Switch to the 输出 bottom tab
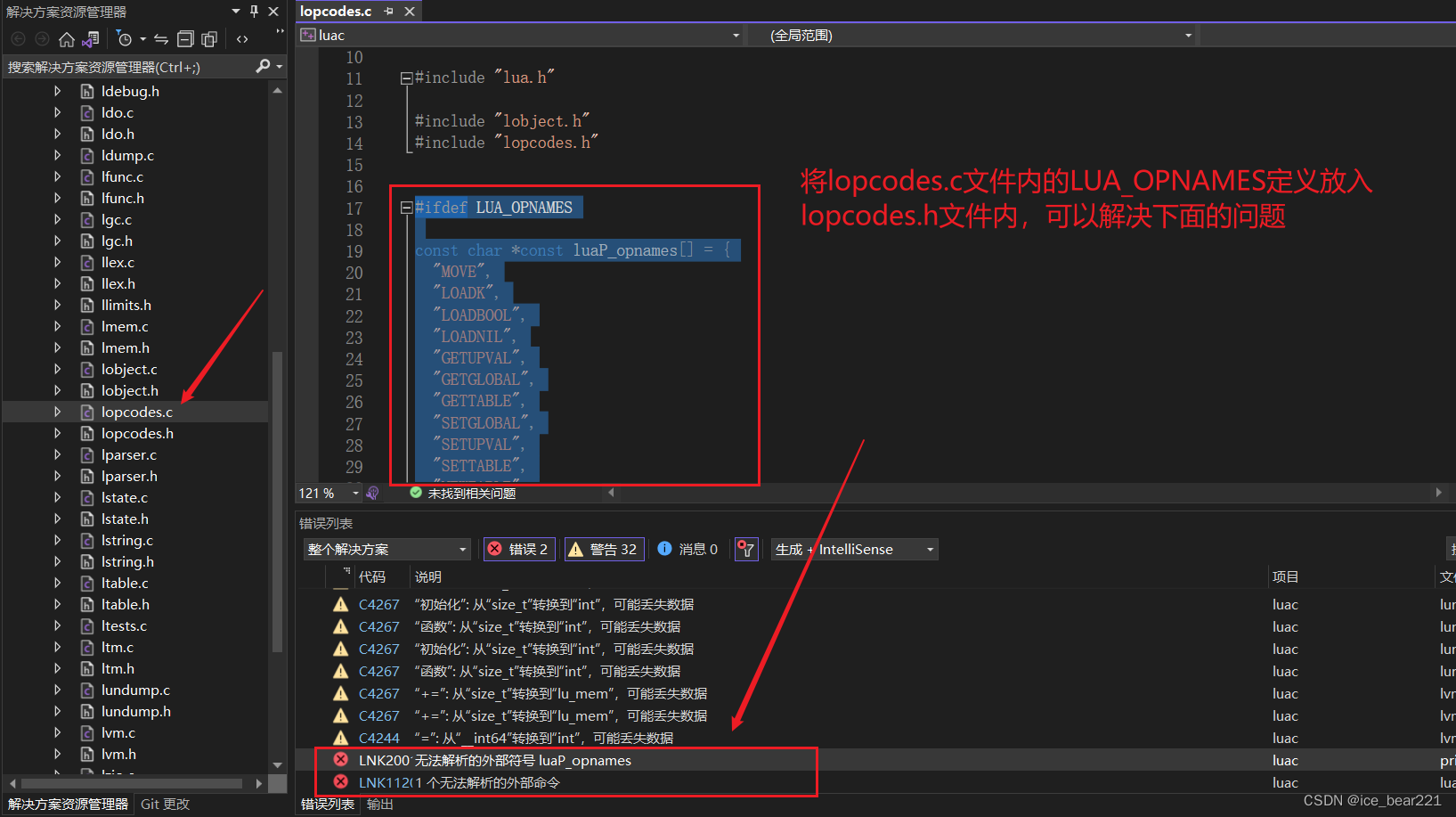Screen dimensions: 1456x817 379,805
